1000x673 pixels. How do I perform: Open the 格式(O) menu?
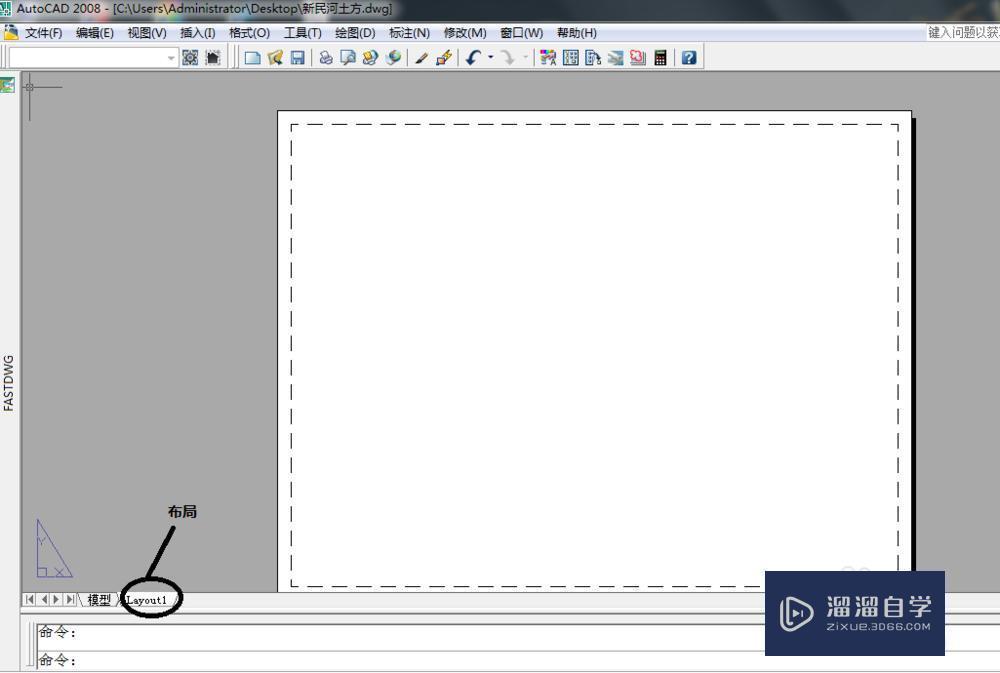(249, 33)
